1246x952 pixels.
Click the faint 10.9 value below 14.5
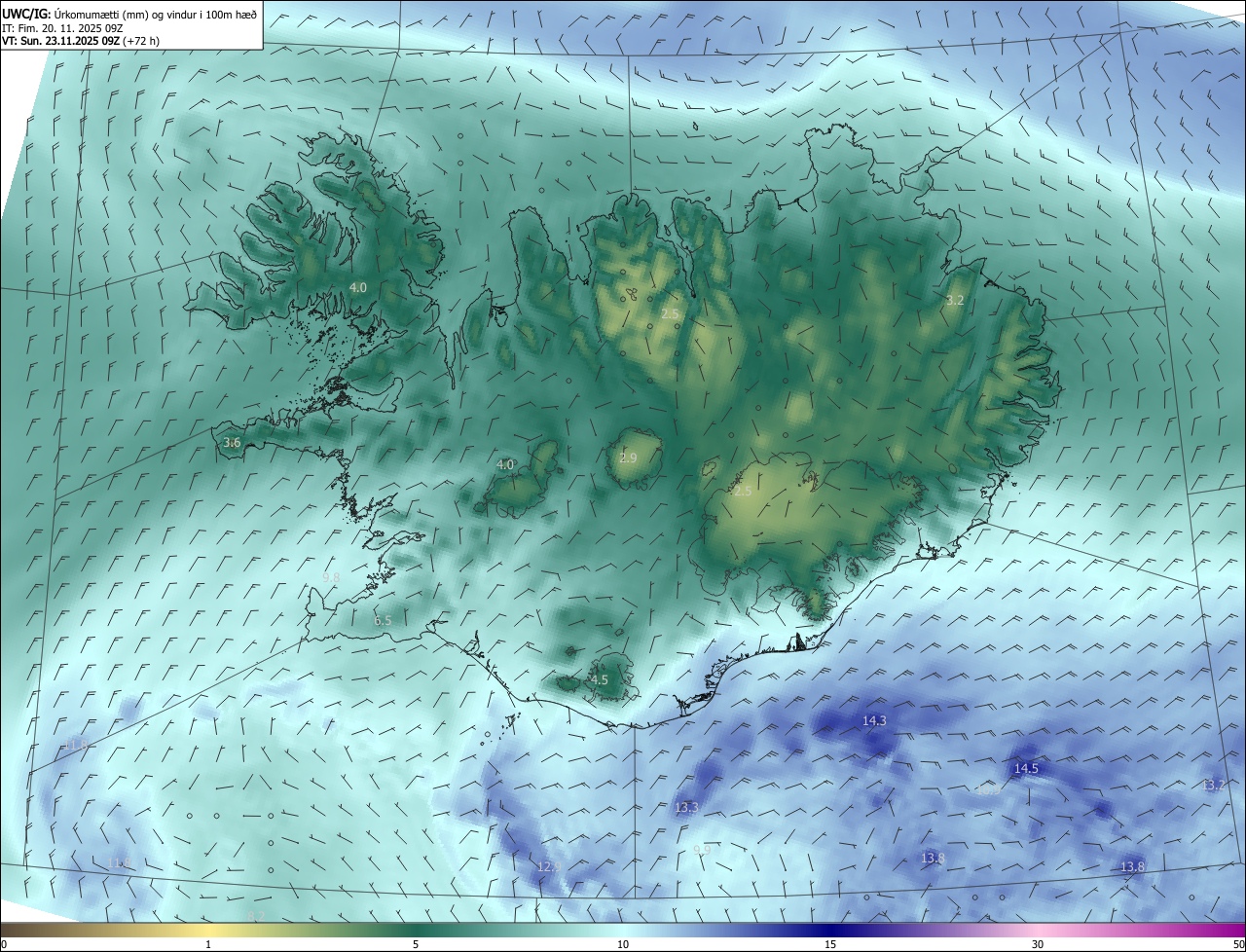coord(988,790)
